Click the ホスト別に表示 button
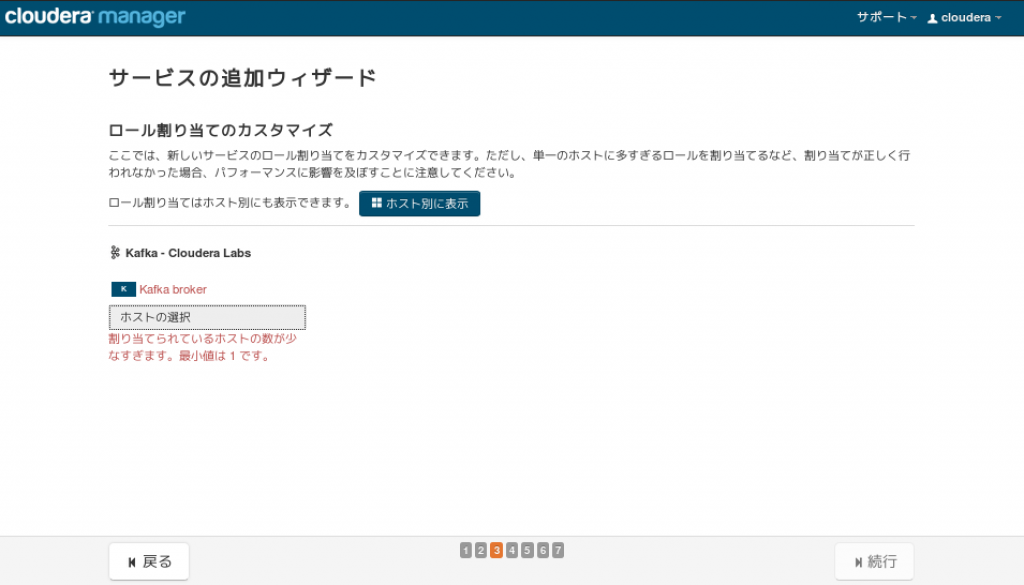Image resolution: width=1024 pixels, height=585 pixels. point(419,204)
